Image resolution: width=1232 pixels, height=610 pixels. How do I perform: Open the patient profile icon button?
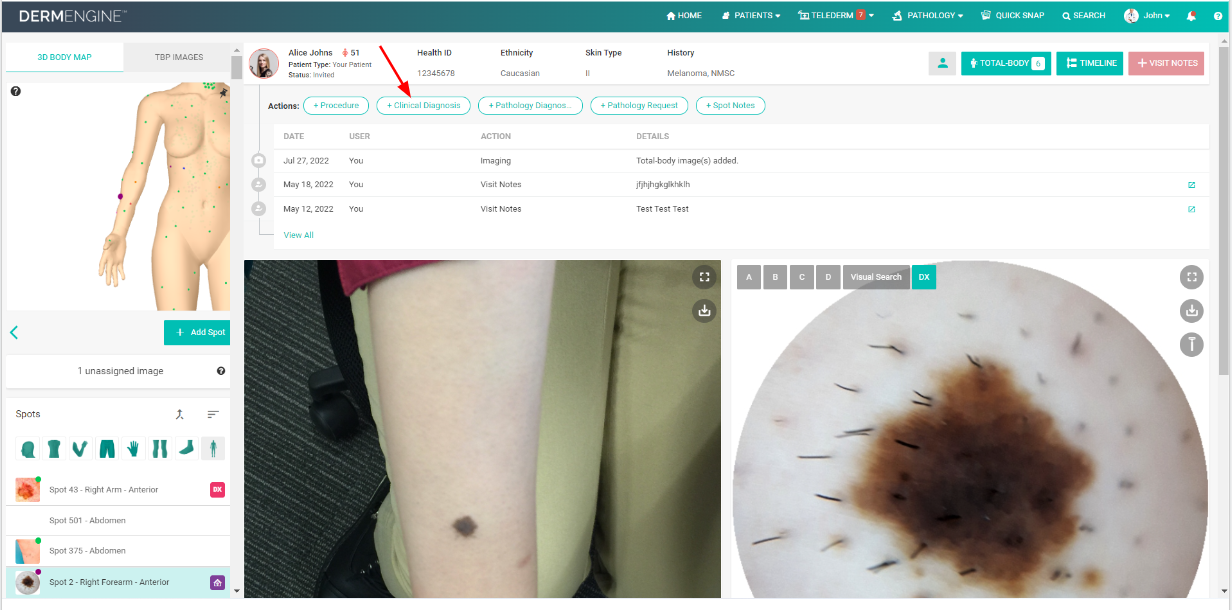pos(942,63)
